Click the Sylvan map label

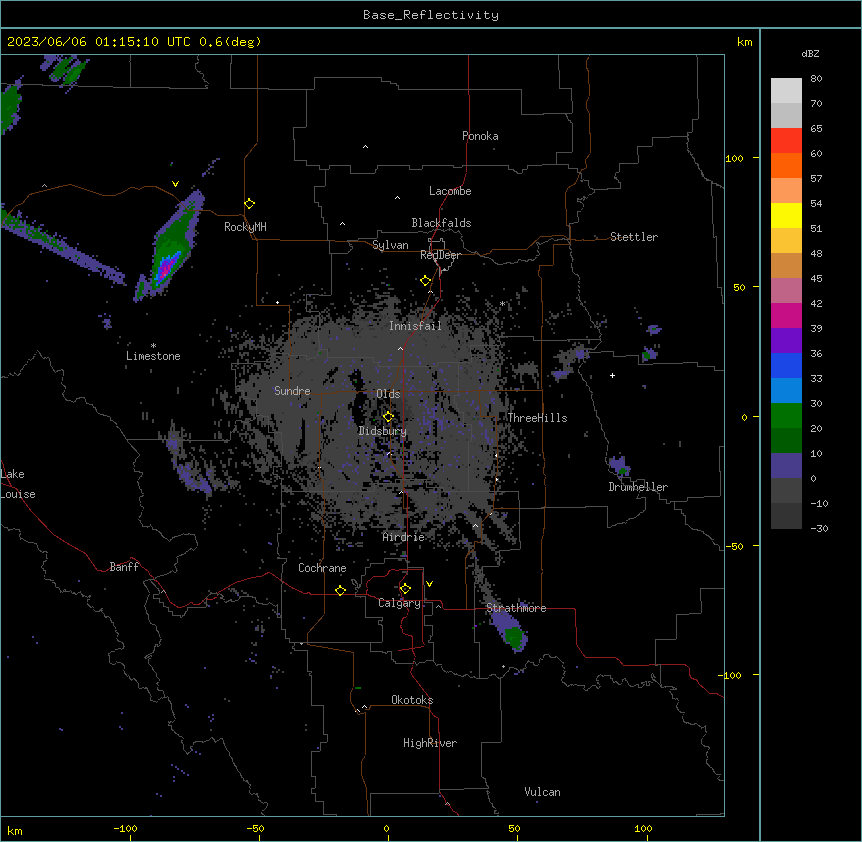pos(390,245)
